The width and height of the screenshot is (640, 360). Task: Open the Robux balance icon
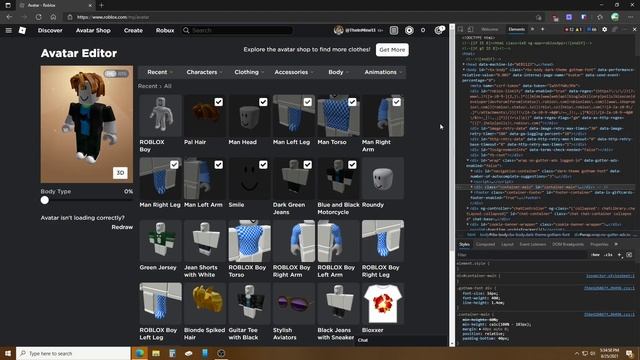[409, 30]
